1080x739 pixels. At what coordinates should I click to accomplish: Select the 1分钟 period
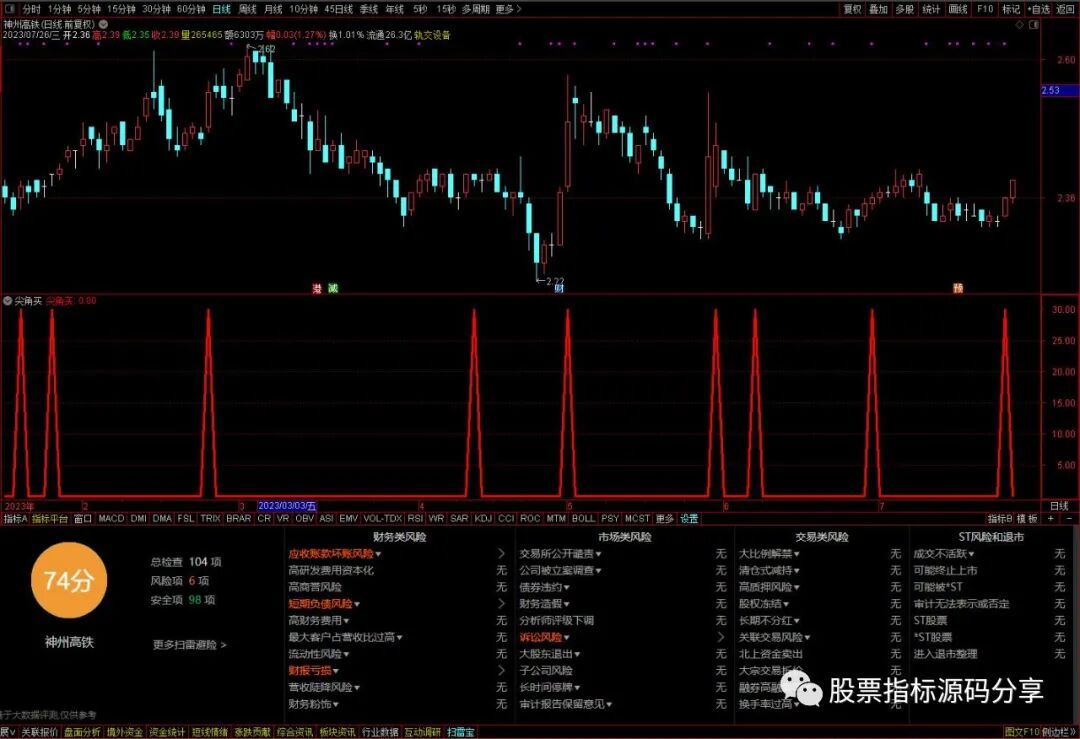59,9
